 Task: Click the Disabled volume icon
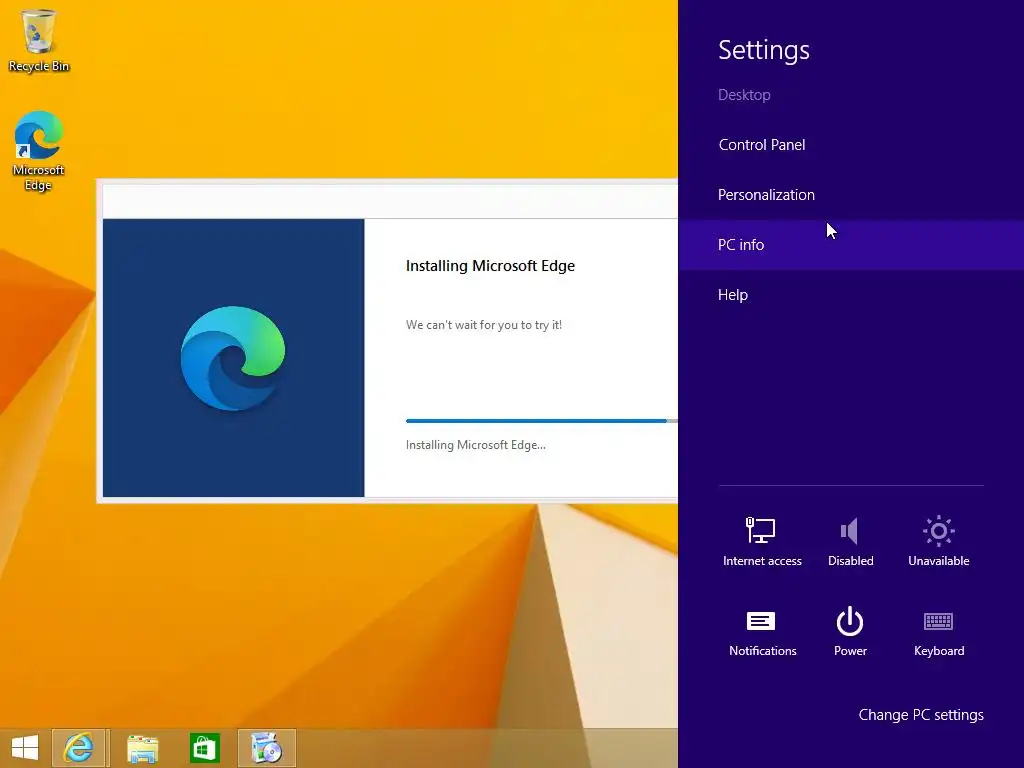[850, 541]
